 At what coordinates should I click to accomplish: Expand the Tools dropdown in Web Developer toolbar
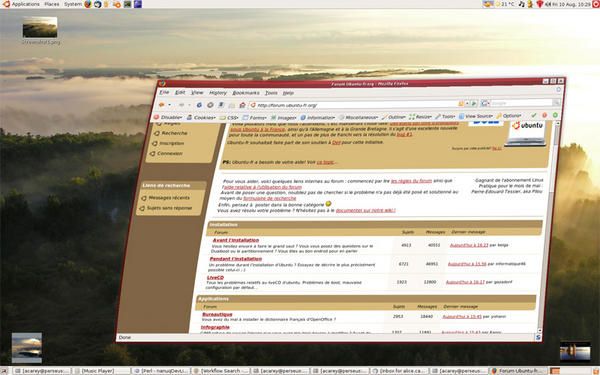pyautogui.click(x=445, y=116)
